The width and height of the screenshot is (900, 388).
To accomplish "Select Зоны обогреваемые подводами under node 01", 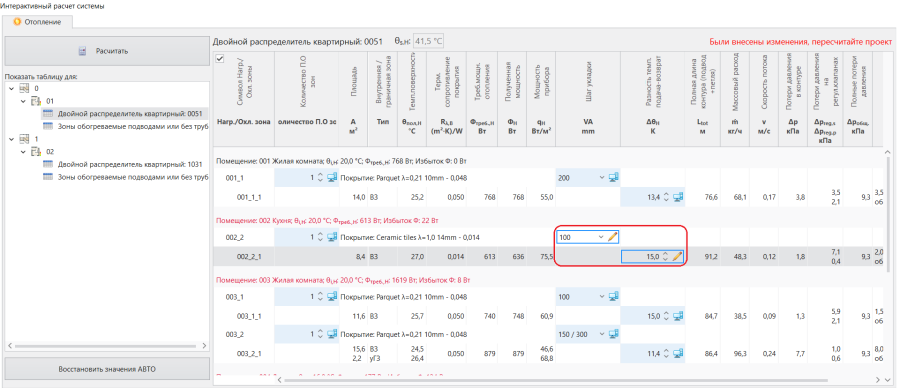I will [x=133, y=126].
